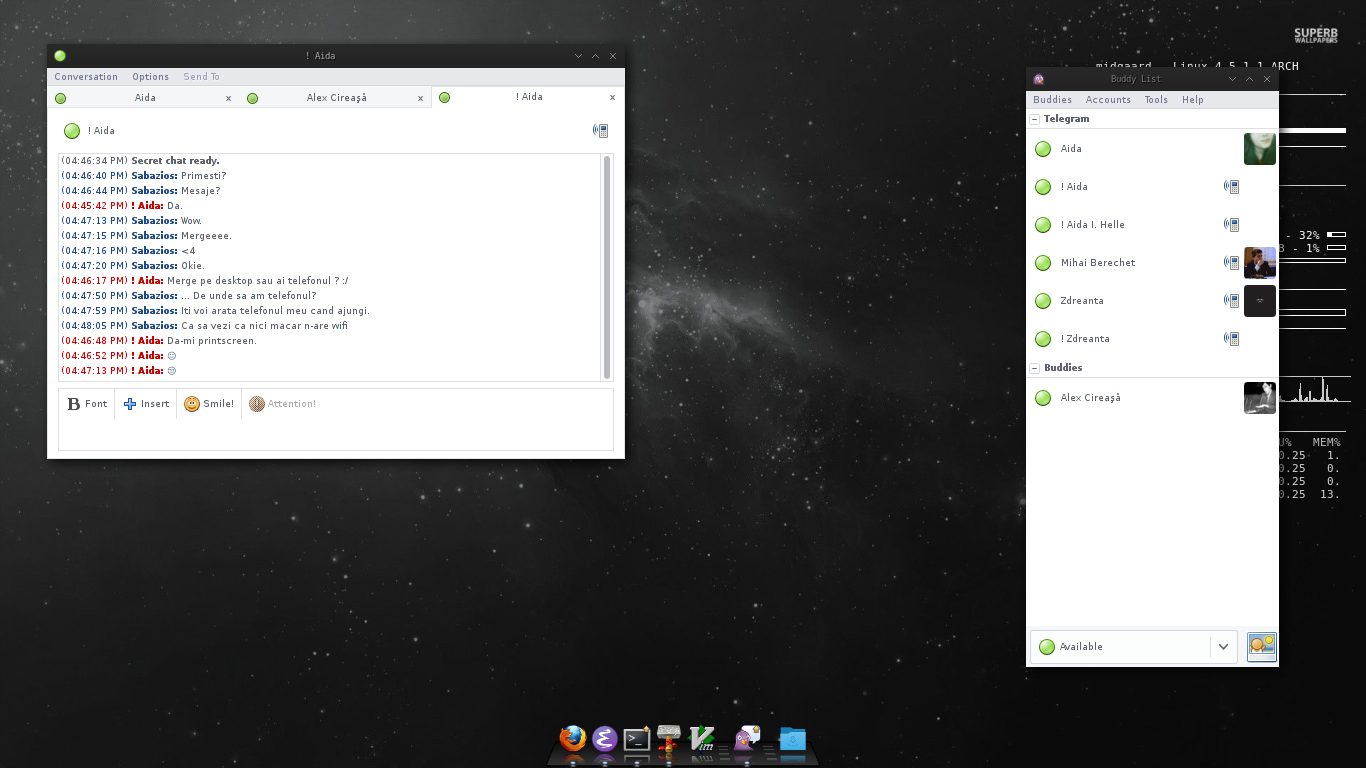Click the status dropdown arrow button

click(x=1223, y=647)
